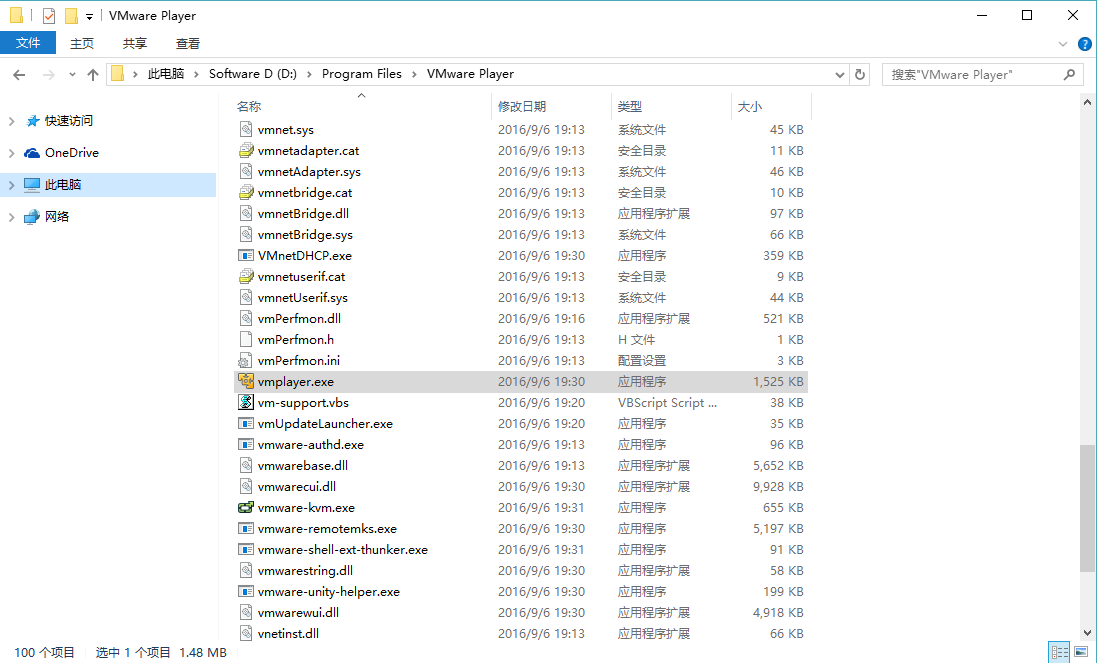The height and width of the screenshot is (663, 1097).
Task: Expand the 快速访问 tree node
Action: [x=11, y=121]
